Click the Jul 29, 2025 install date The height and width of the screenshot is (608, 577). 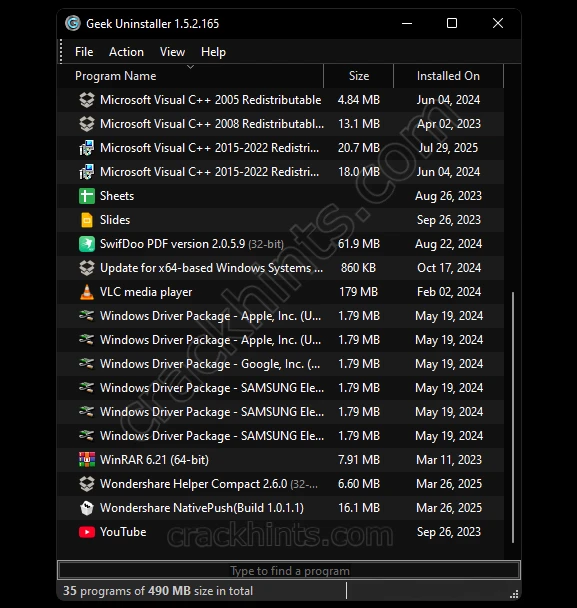pos(448,148)
